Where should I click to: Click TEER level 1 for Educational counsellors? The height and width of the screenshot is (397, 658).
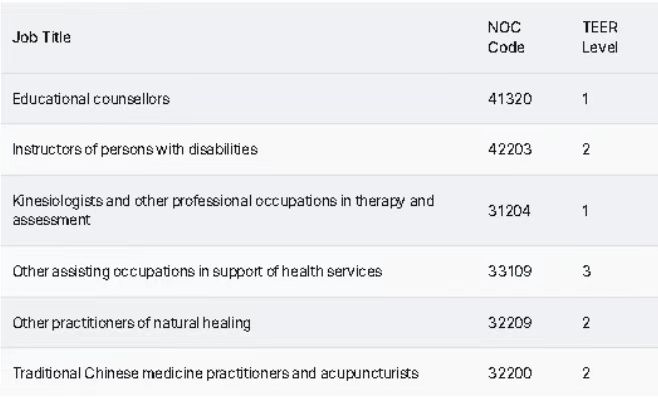point(585,99)
